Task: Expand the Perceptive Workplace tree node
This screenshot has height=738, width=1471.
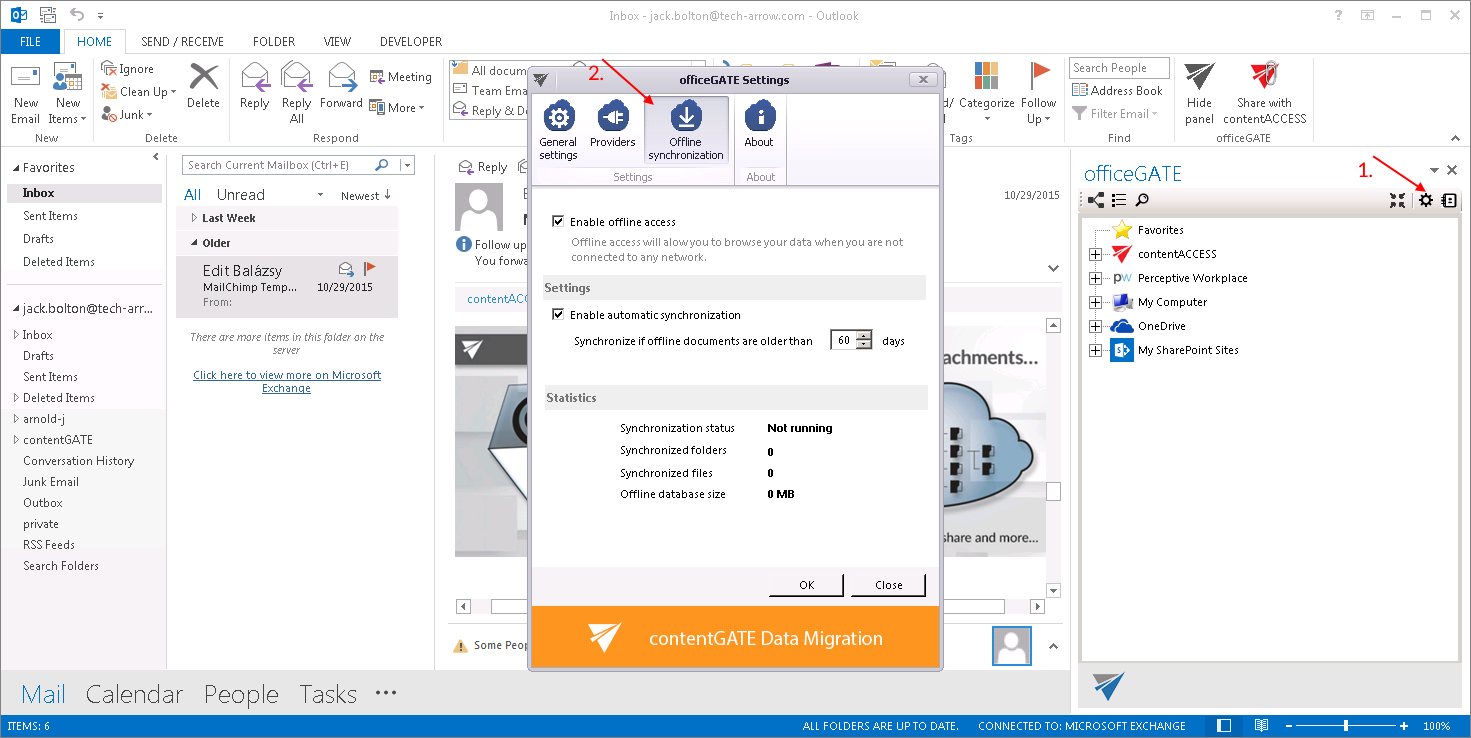Action: 1095,278
